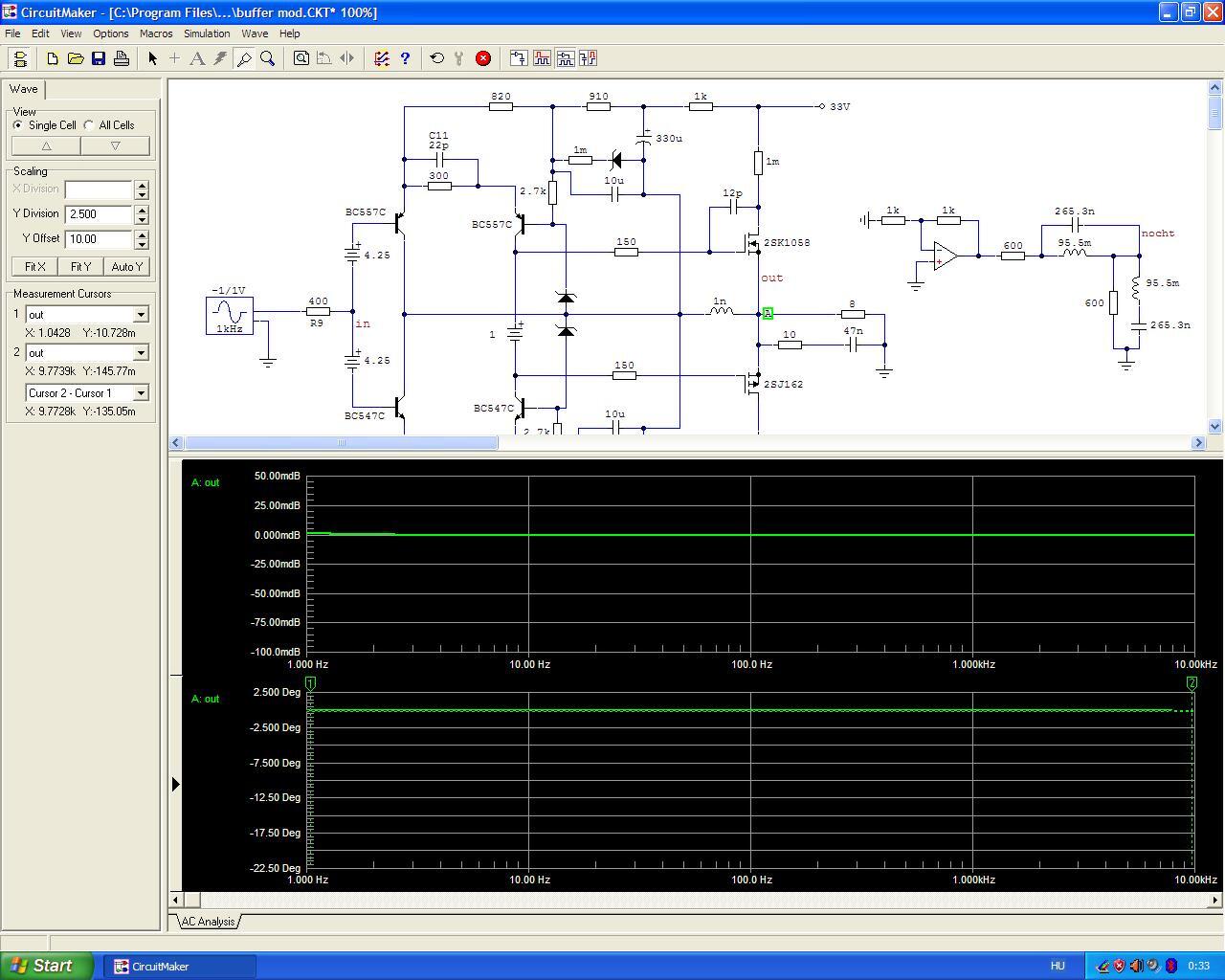The height and width of the screenshot is (980, 1225).
Task: Click the Print icon in toolbar
Action: [122, 58]
